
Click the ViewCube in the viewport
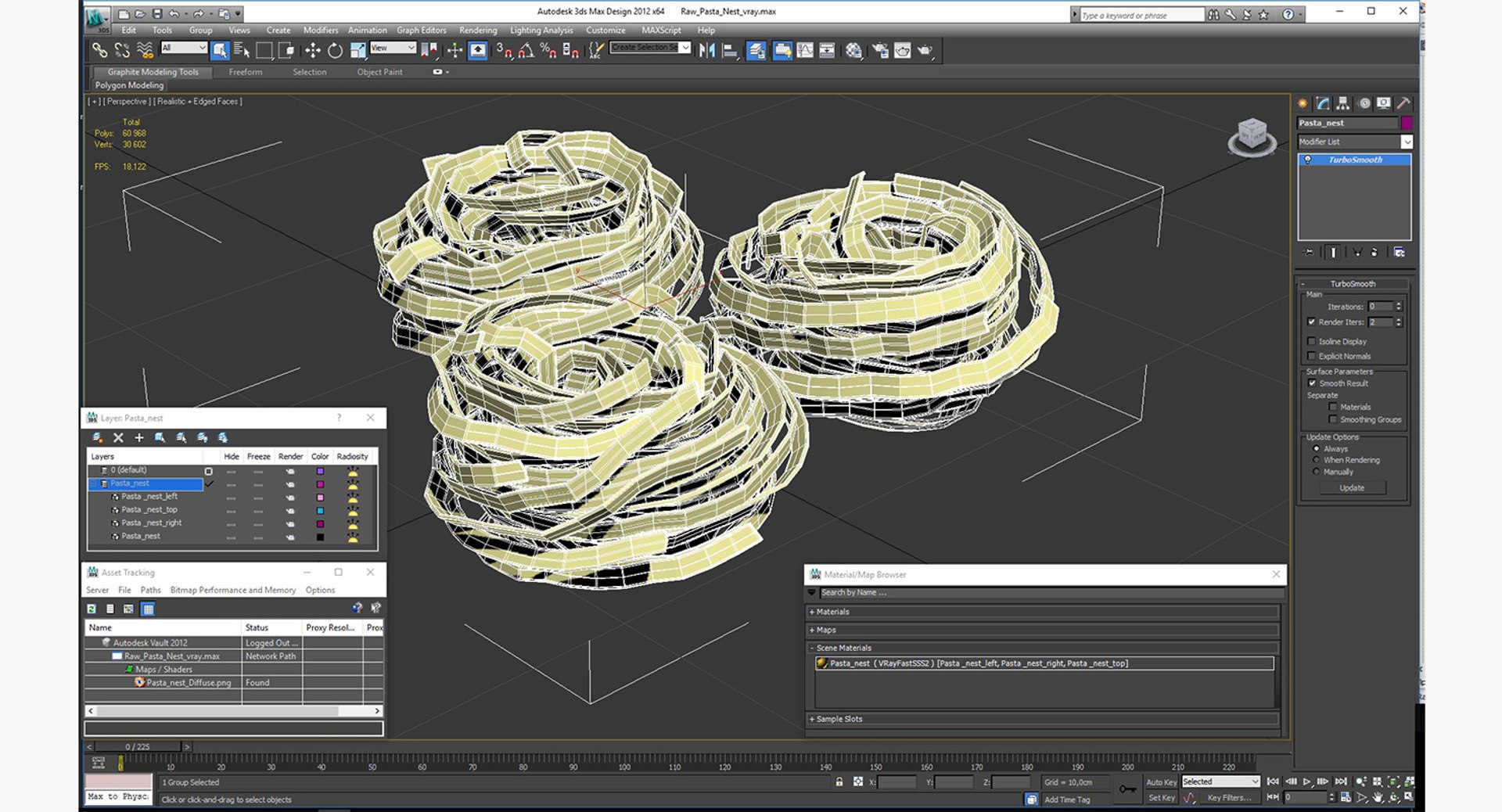(x=1252, y=136)
